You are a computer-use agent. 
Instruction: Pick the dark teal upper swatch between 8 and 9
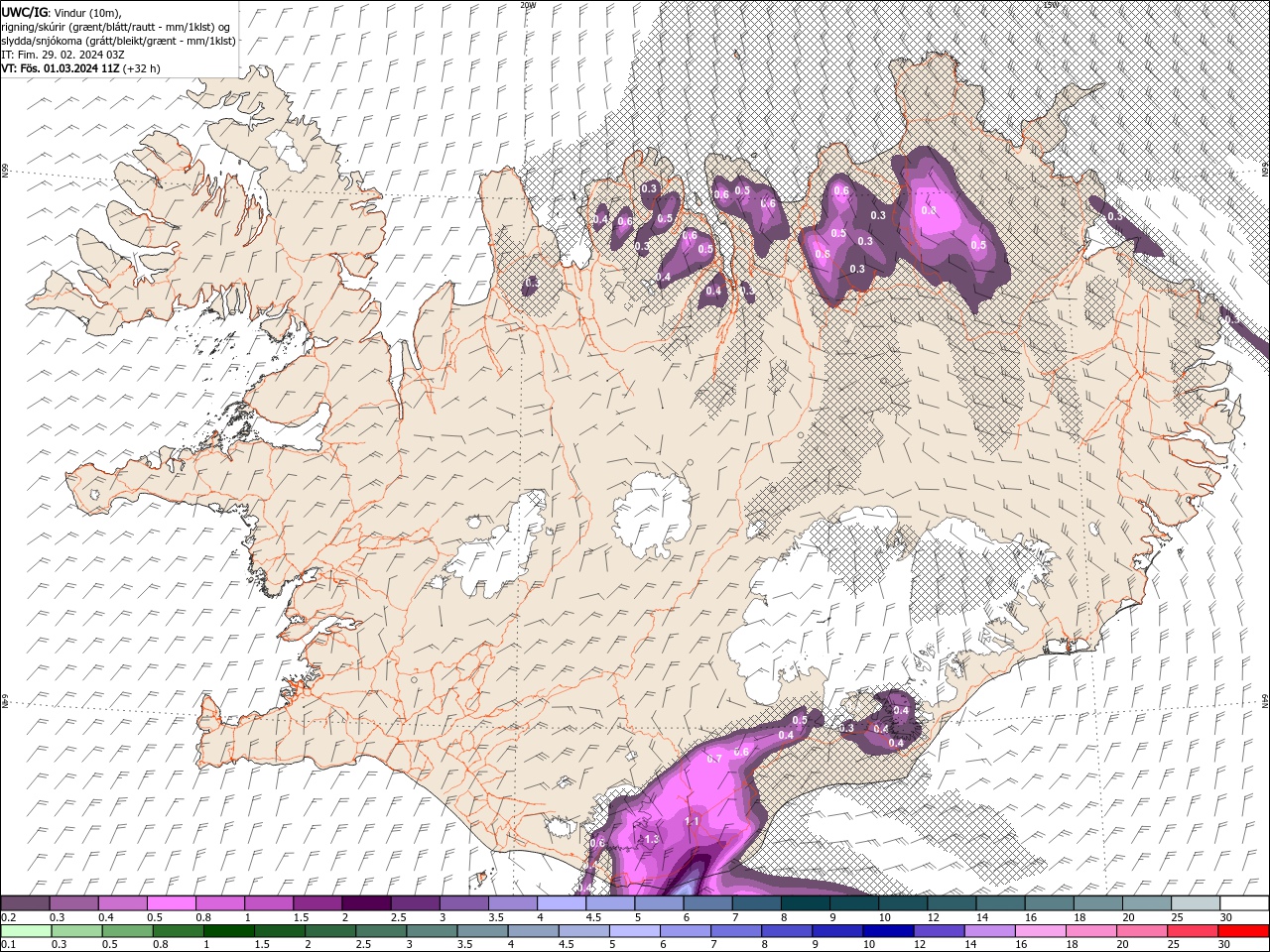pyautogui.click(x=805, y=903)
